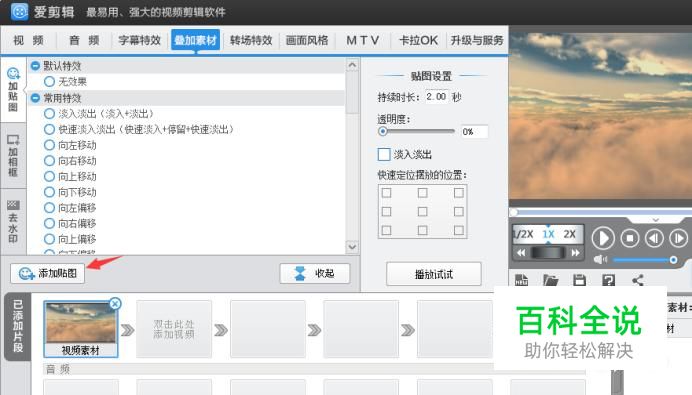Tick top-center position checkbox
This screenshot has height=395, width=692.
422,193
